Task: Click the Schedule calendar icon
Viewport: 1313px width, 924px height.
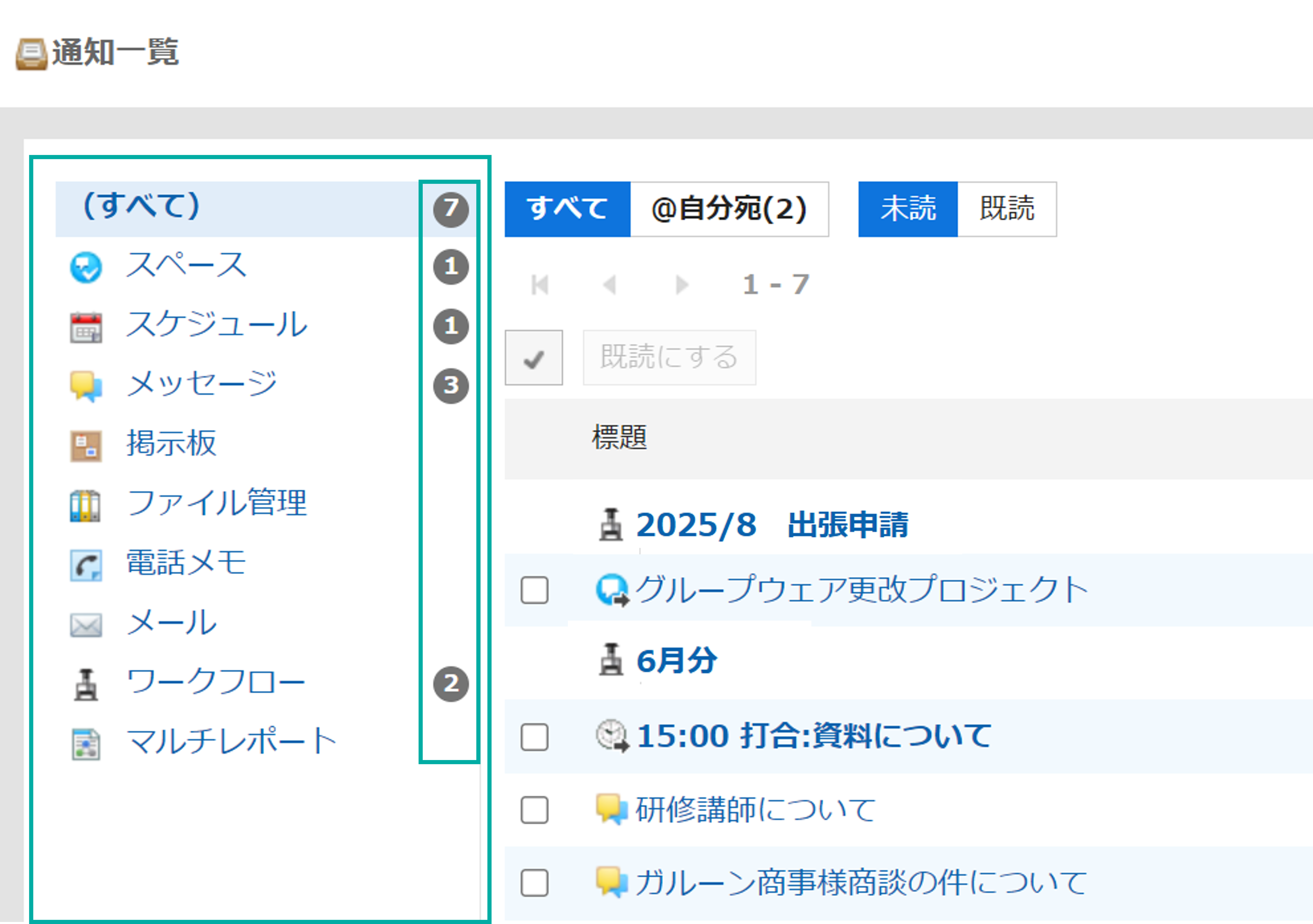Action: 86,327
